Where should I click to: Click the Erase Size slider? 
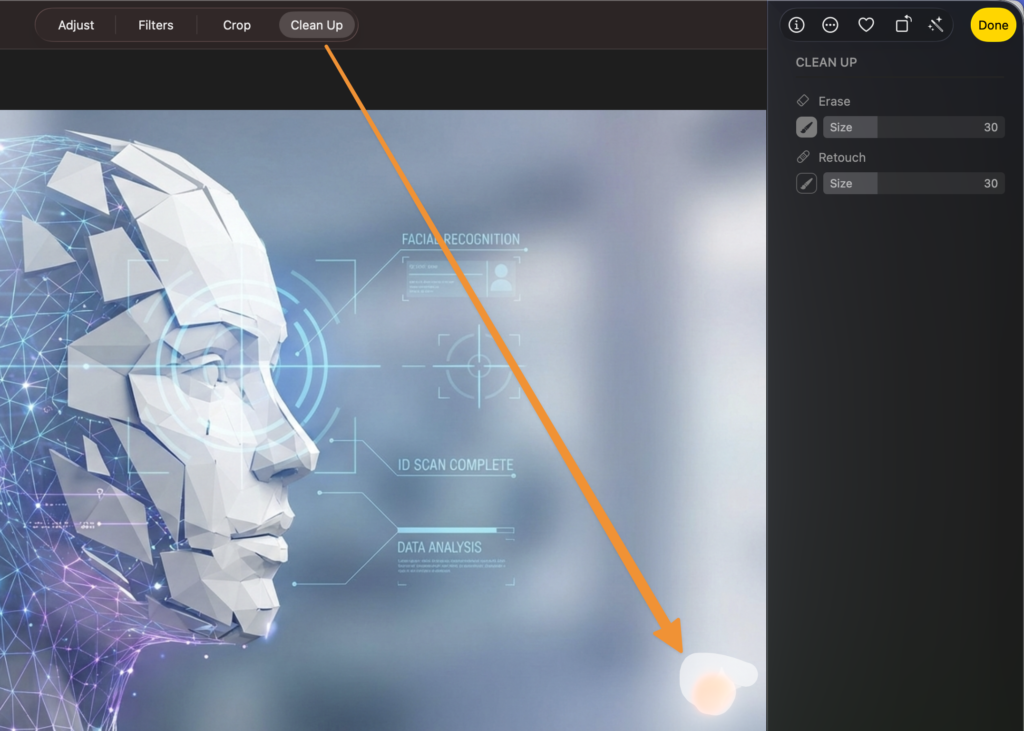coord(913,127)
